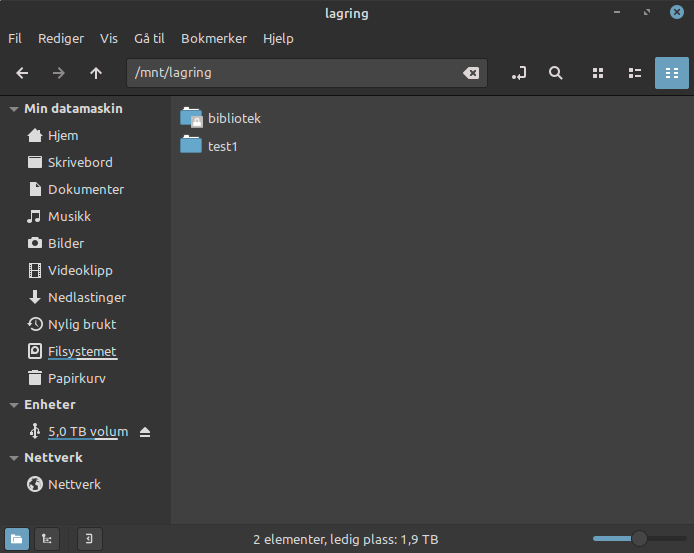Viewport: 694px width, 553px height.
Task: Open file search with the magnifier icon
Action: pyautogui.click(x=555, y=73)
